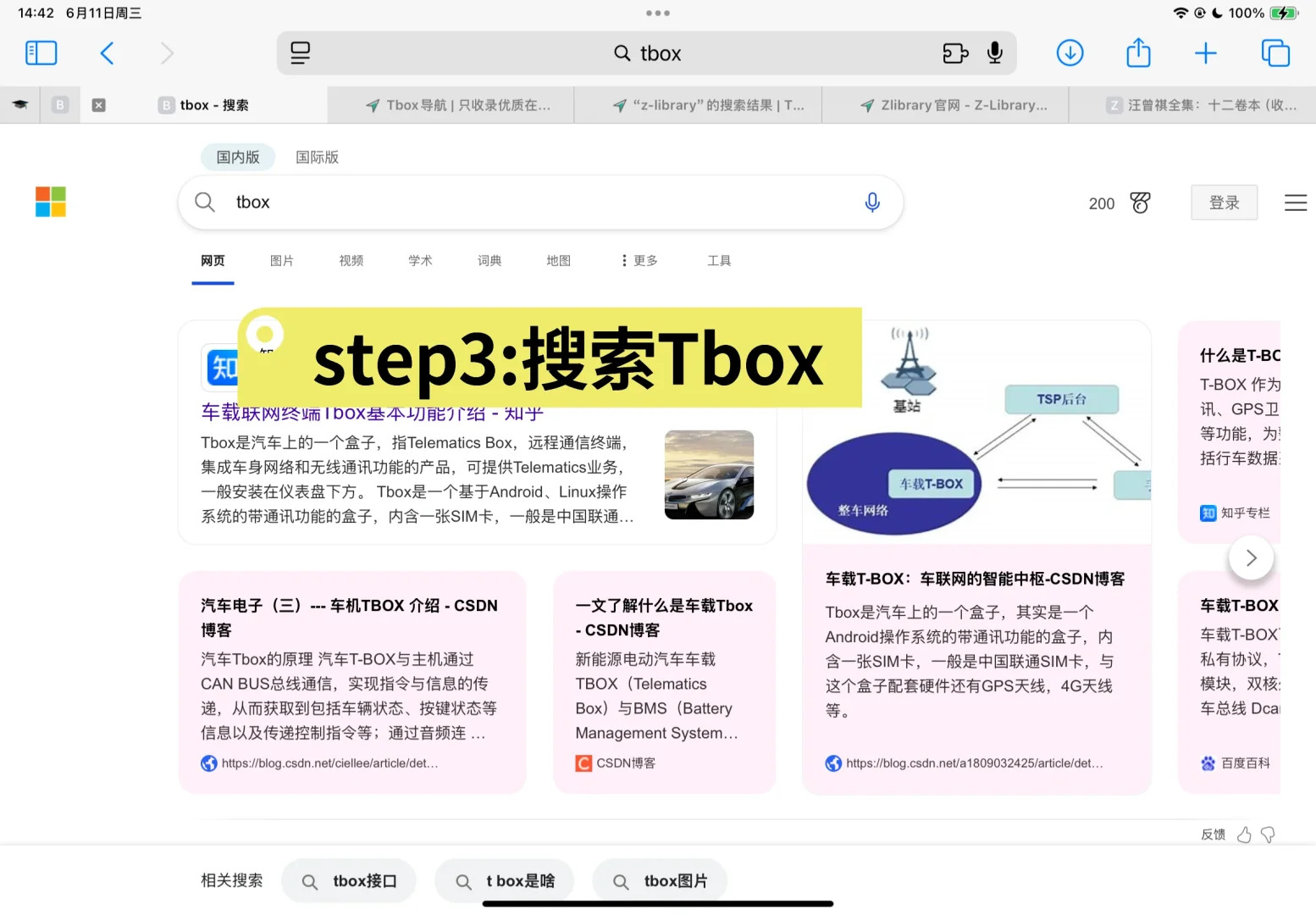
Task: Open the Safari downloads list
Action: click(1070, 53)
